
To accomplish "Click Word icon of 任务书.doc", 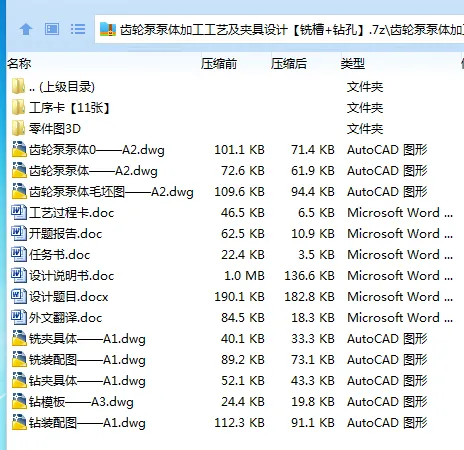I will point(19,254).
